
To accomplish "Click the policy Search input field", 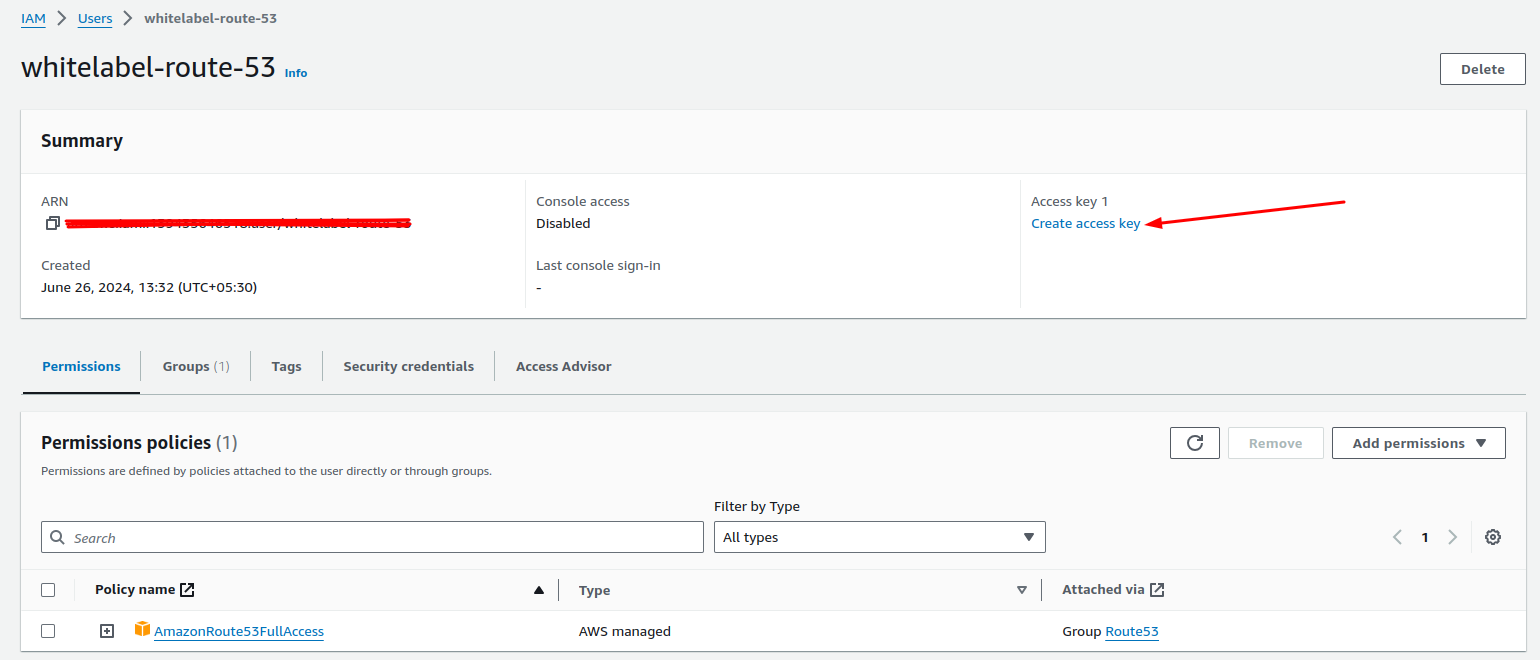I will click(380, 537).
